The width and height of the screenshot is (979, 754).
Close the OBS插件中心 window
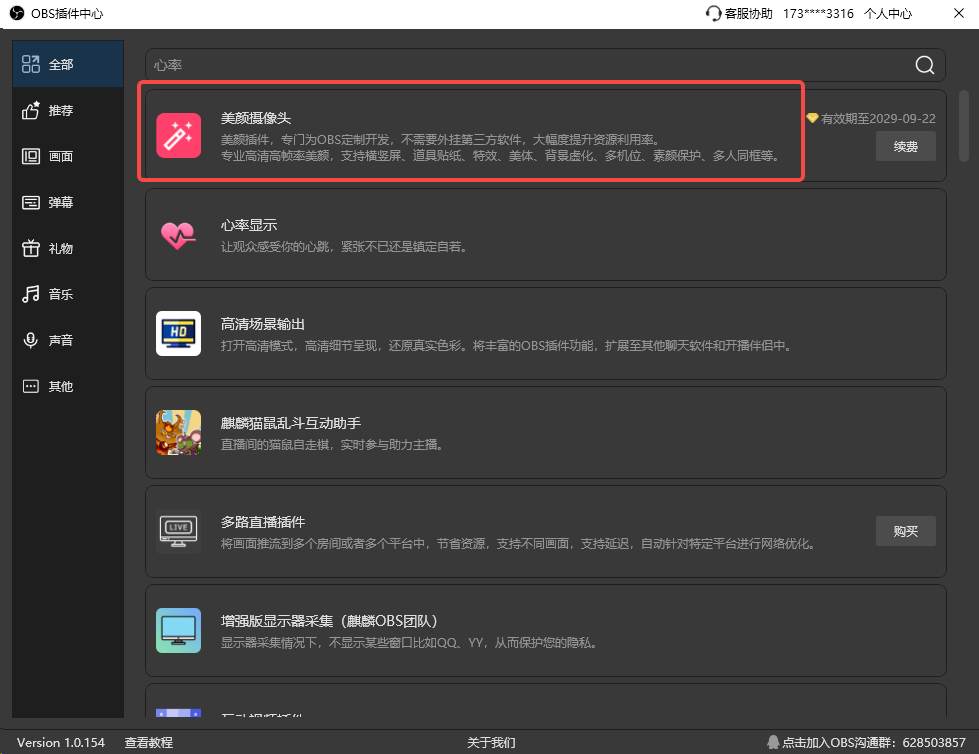(959, 13)
